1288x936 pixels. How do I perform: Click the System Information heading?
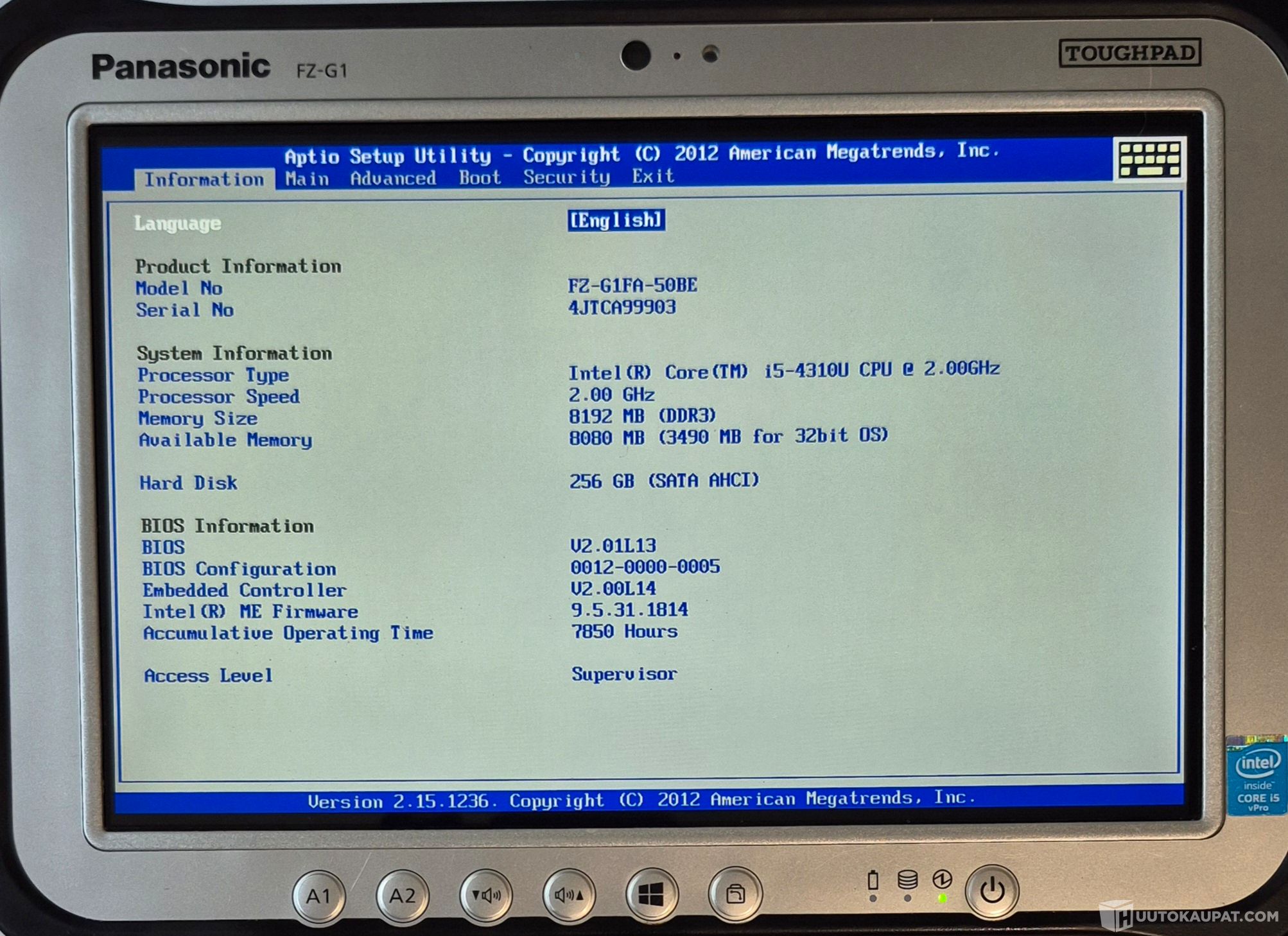(x=234, y=353)
